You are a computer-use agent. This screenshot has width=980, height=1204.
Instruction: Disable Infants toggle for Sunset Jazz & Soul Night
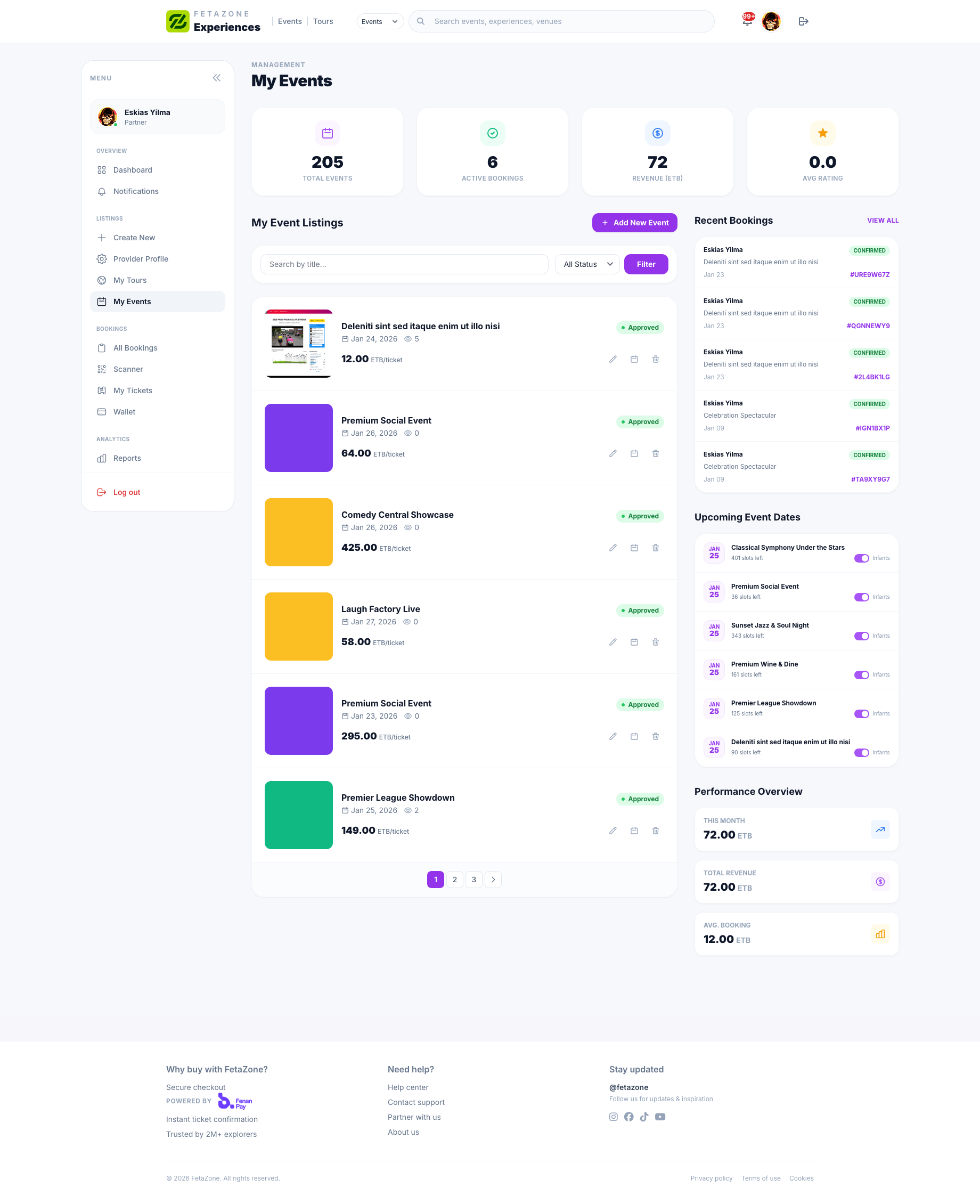click(x=861, y=636)
